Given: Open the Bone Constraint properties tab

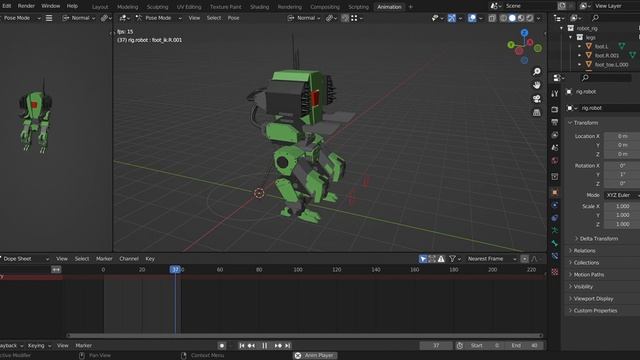Looking at the screenshot, I should [x=555, y=256].
